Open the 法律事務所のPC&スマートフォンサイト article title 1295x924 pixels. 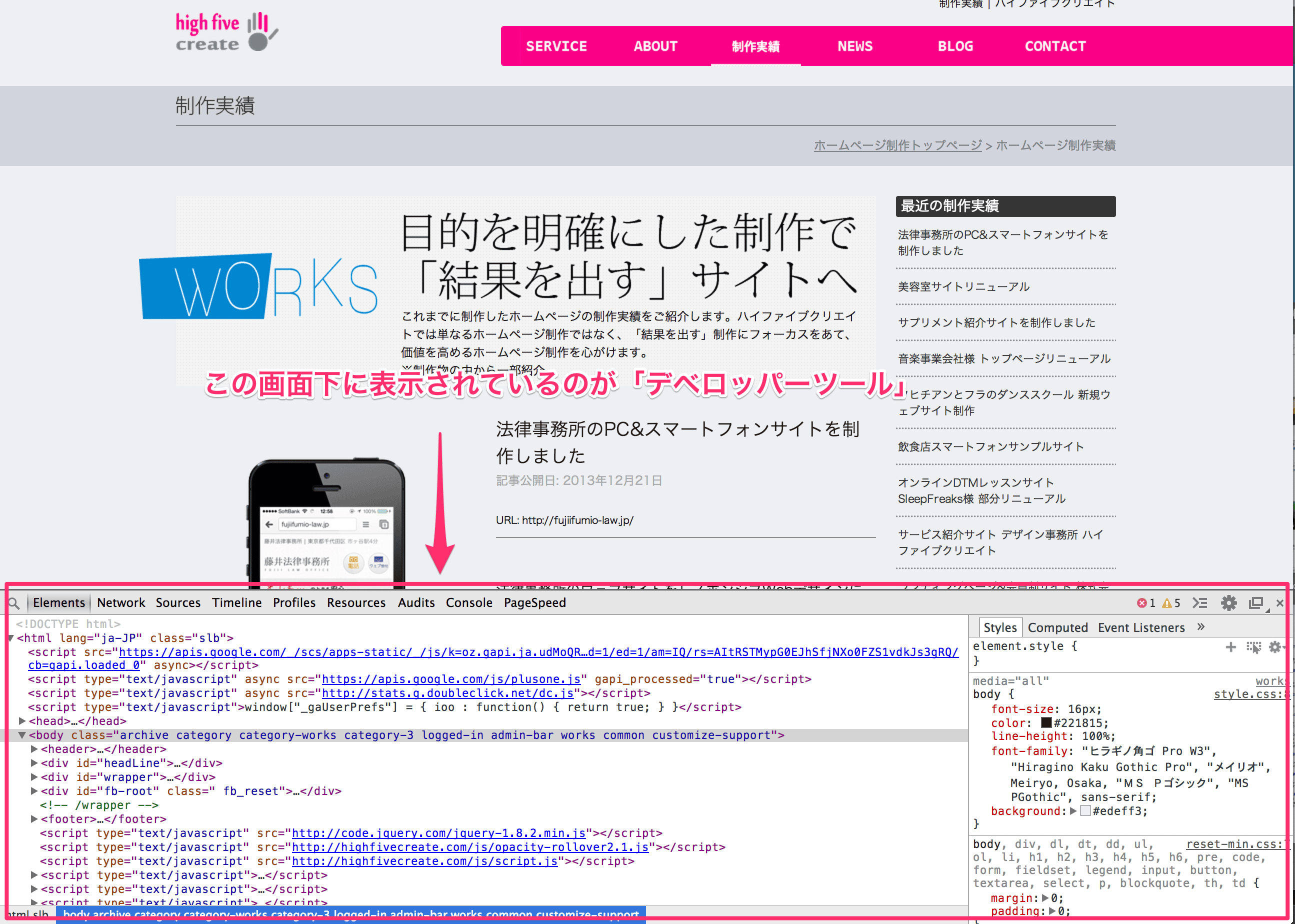tap(677, 442)
